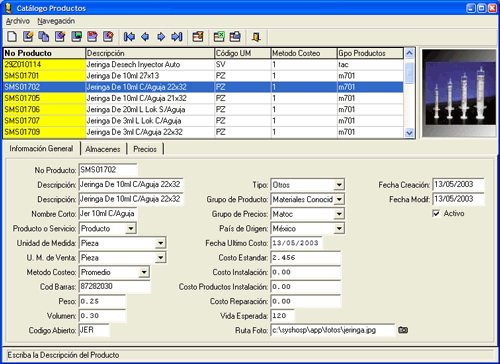
Task: Select the SMS01709 product row
Action: point(203,132)
